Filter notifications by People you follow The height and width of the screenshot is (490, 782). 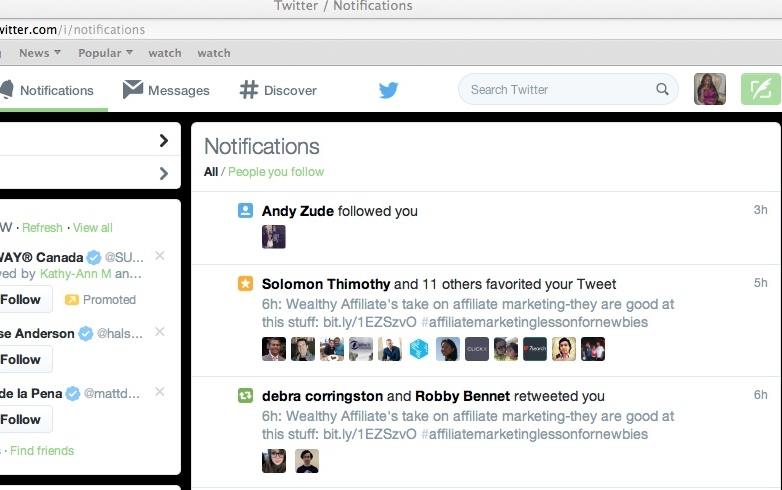276,172
